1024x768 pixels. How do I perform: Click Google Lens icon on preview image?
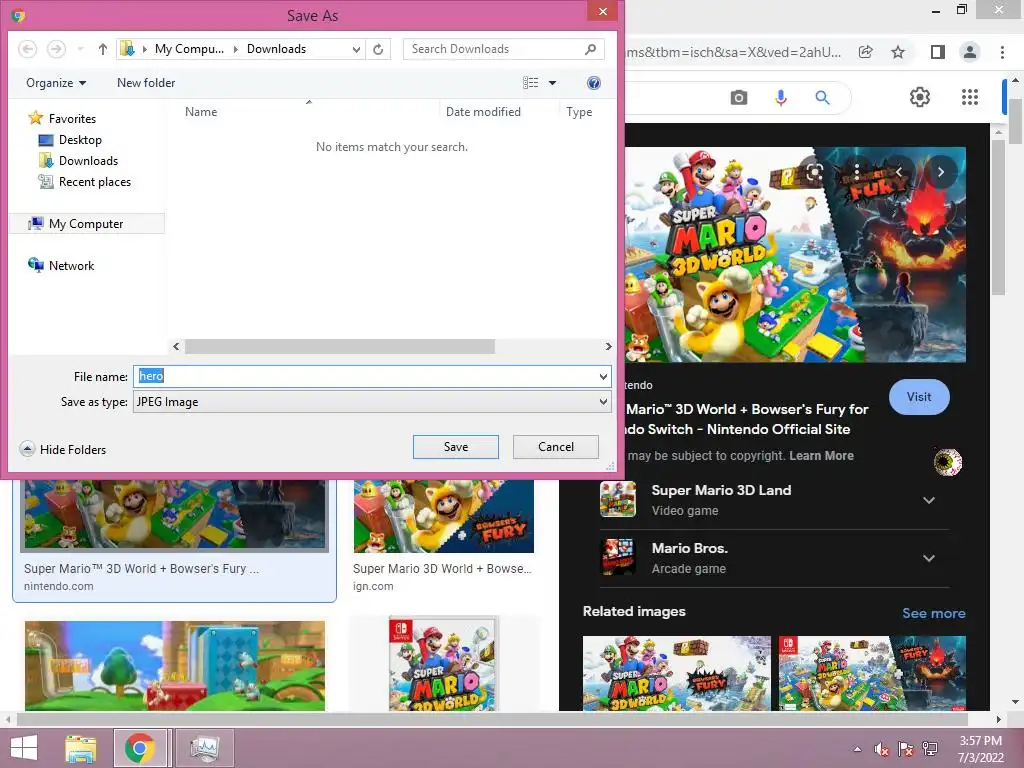[x=815, y=172]
